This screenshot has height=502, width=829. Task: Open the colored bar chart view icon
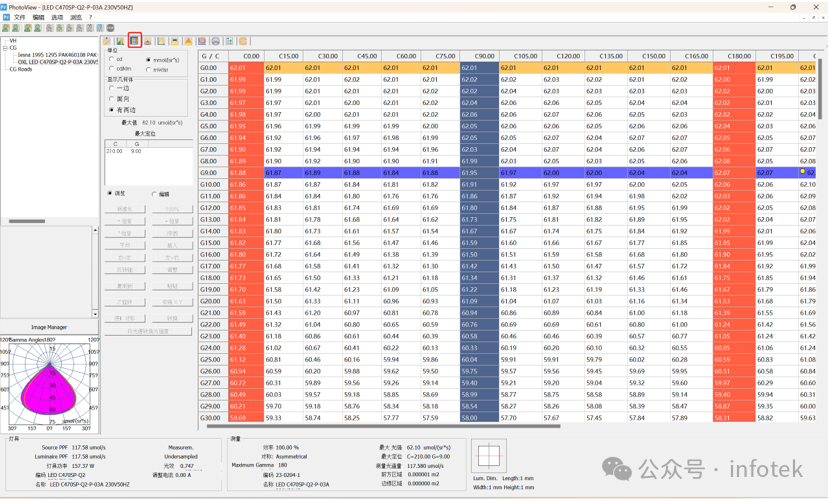click(120, 41)
